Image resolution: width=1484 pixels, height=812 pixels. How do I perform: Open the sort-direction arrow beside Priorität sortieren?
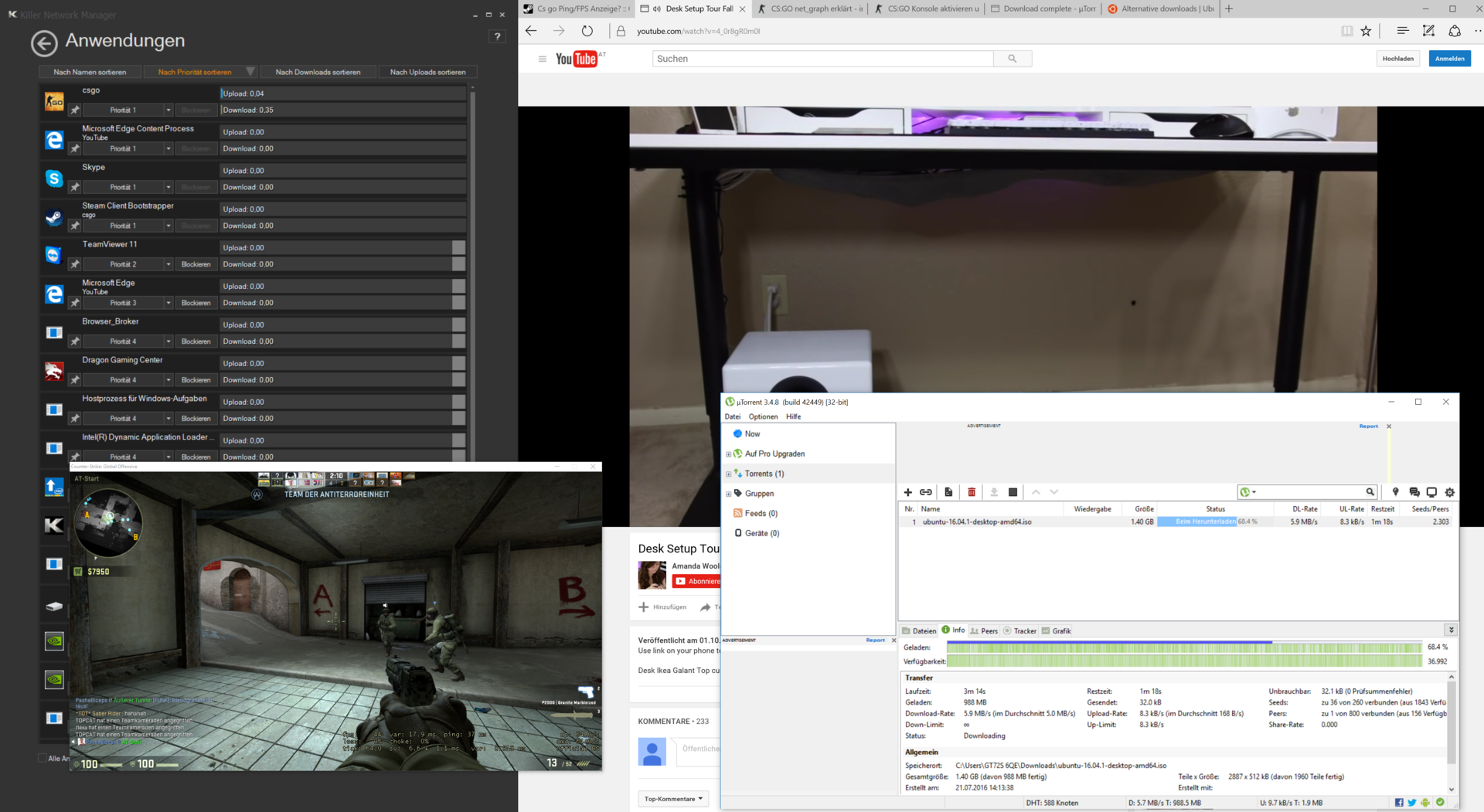pos(250,72)
